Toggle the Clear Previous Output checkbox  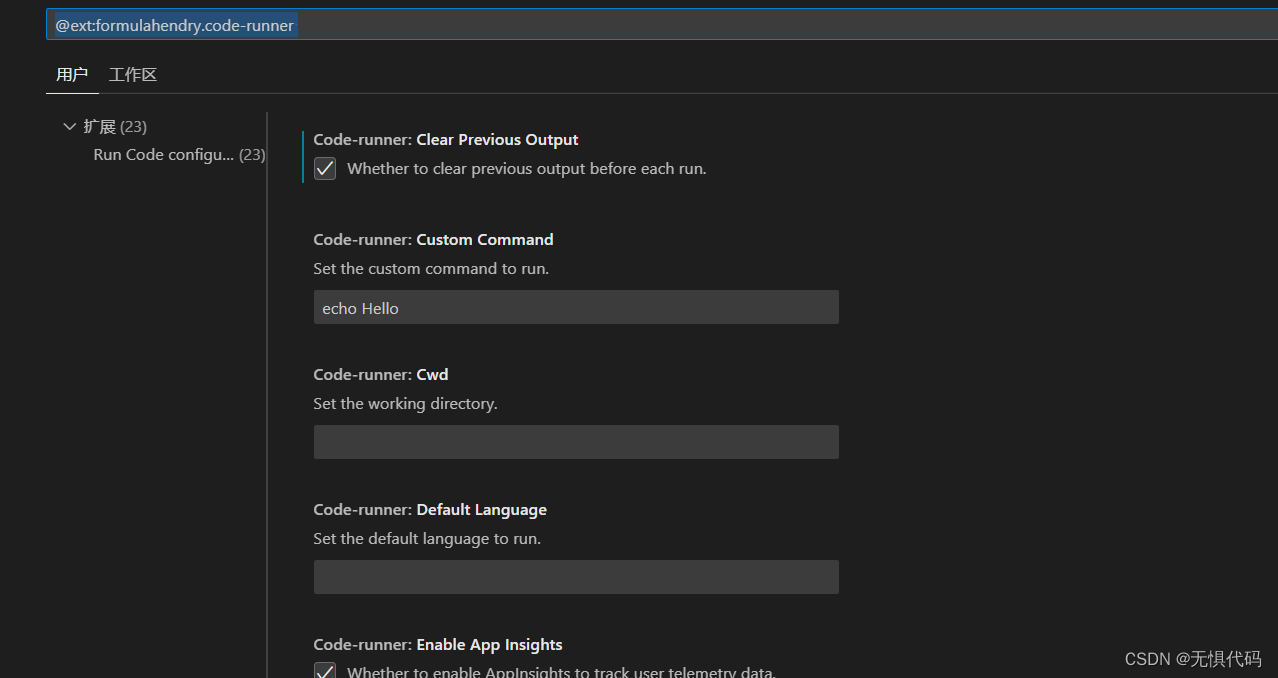point(325,168)
